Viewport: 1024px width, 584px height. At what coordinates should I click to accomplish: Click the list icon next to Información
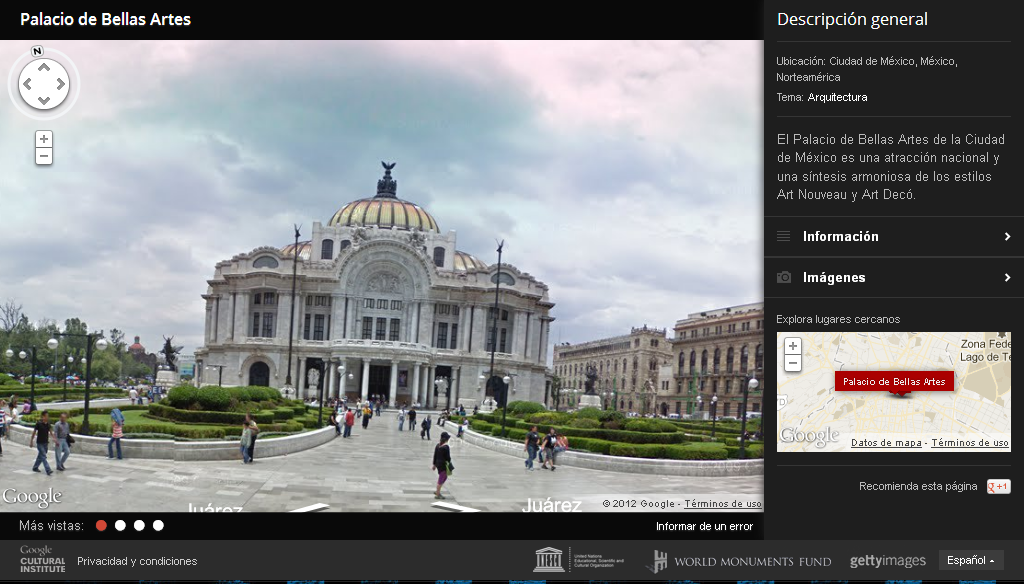coord(786,236)
